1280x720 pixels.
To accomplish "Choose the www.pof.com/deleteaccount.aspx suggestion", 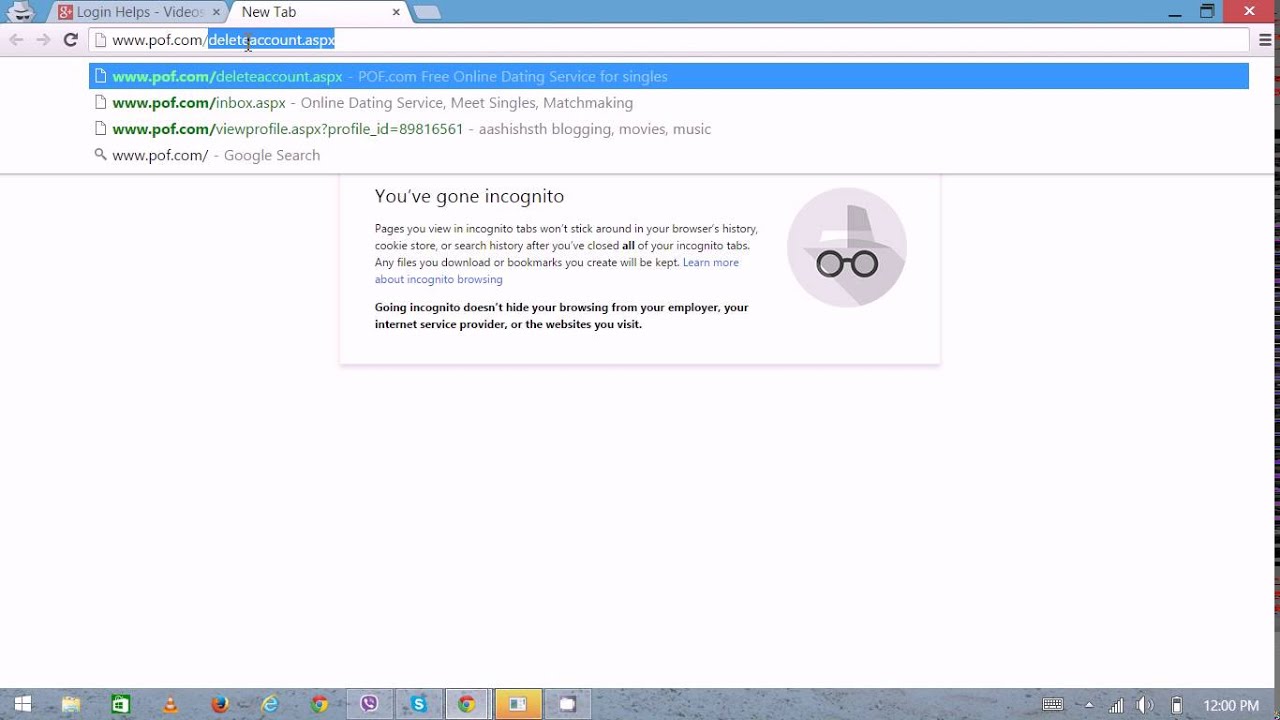I will 668,76.
